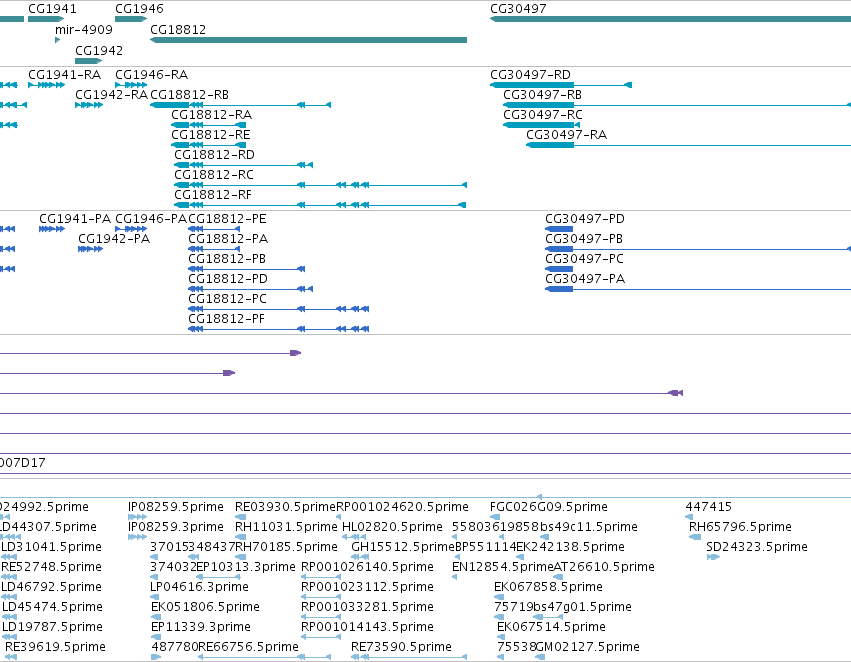851x662 pixels.
Task: Select EST RE39619.5prime
Action: 55,647
